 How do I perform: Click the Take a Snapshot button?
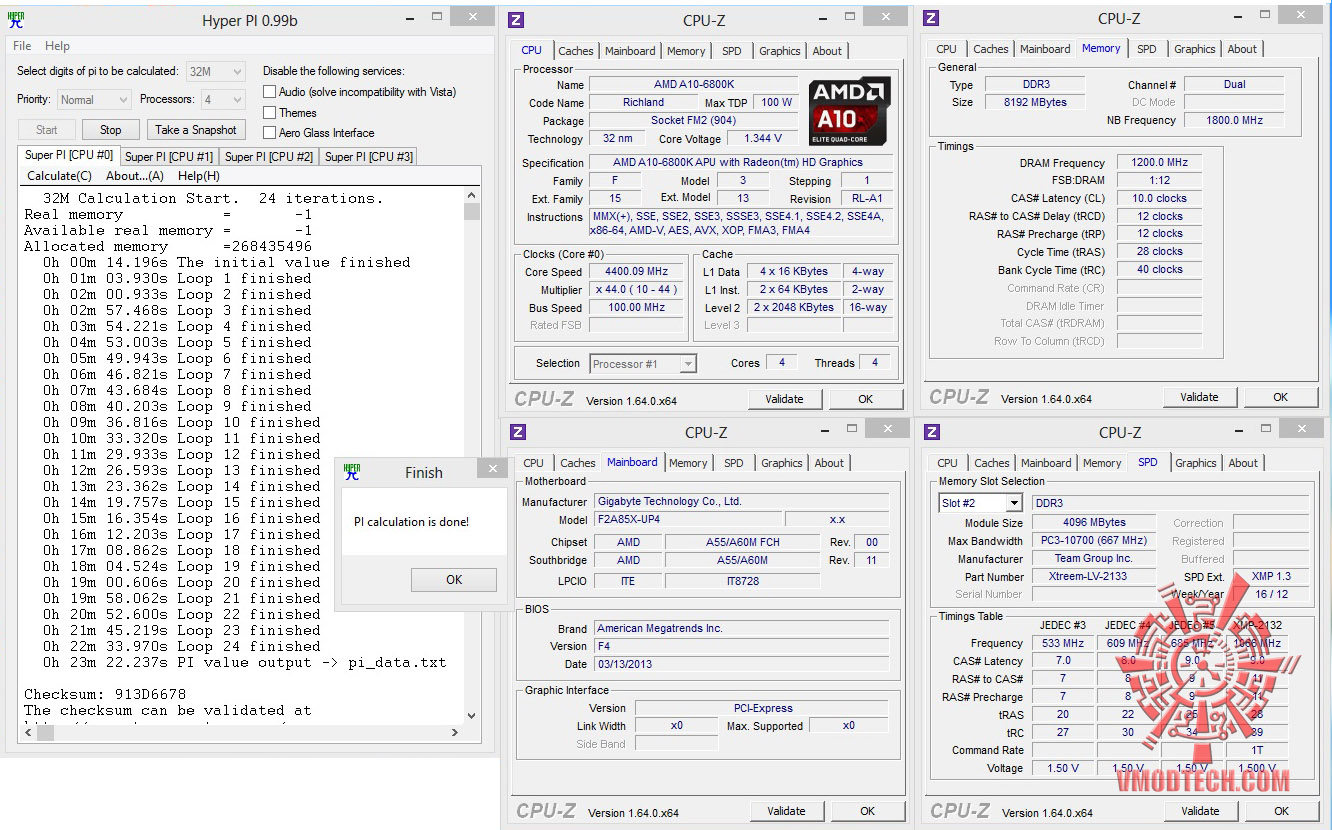point(196,130)
